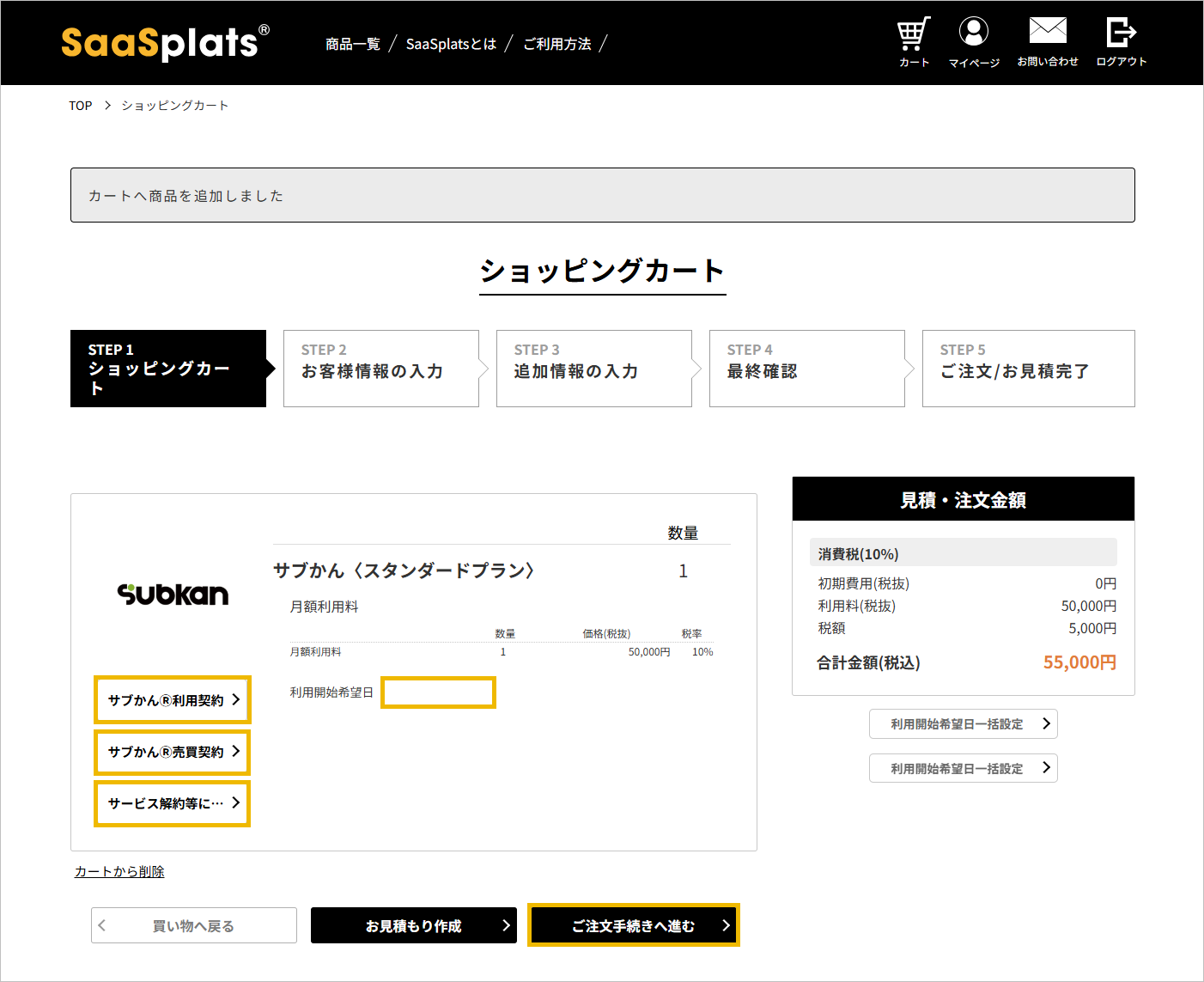Viewport: 1204px width, 982px height.
Task: Click ご注文手続きへ進む button
Action: (x=634, y=925)
